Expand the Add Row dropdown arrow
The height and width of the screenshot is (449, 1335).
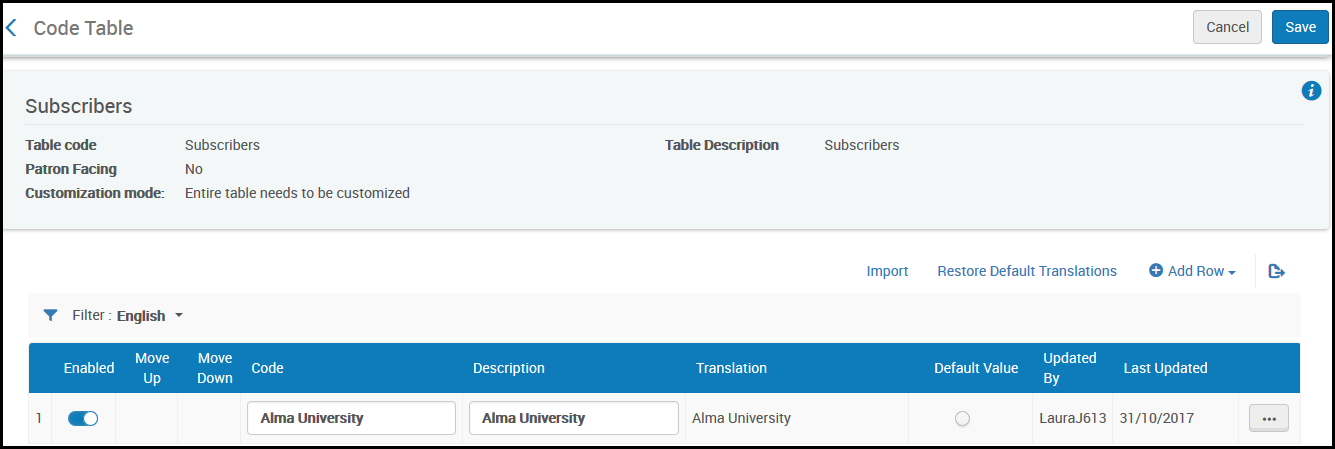point(1232,272)
